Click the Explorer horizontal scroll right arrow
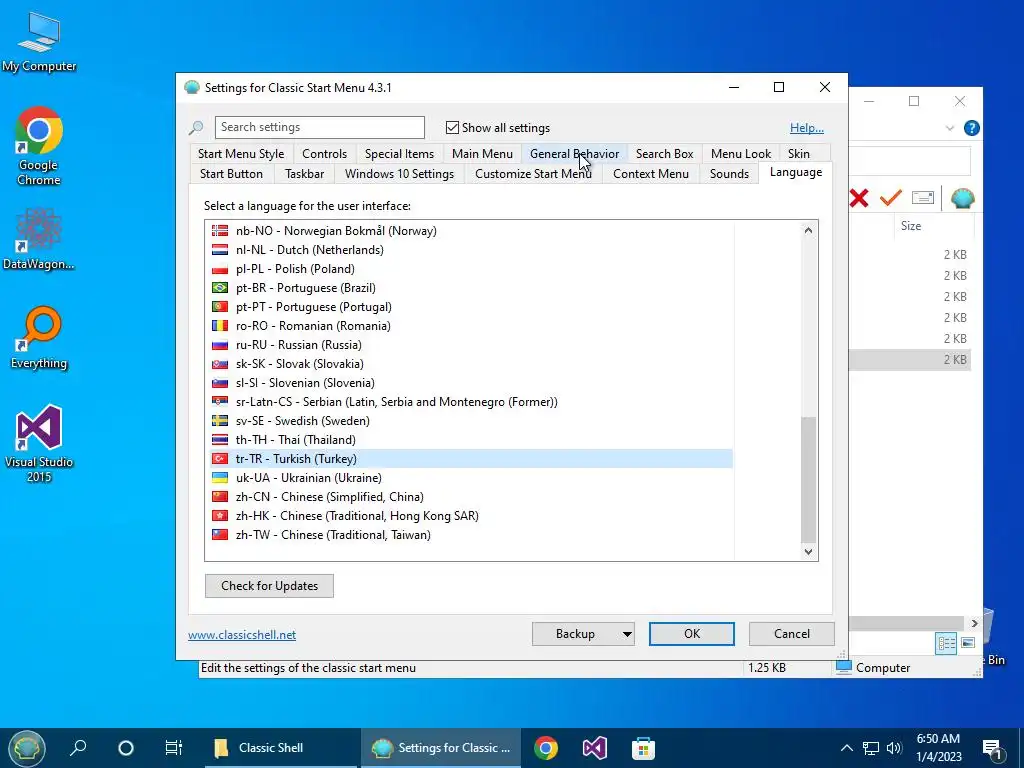 tap(974, 624)
